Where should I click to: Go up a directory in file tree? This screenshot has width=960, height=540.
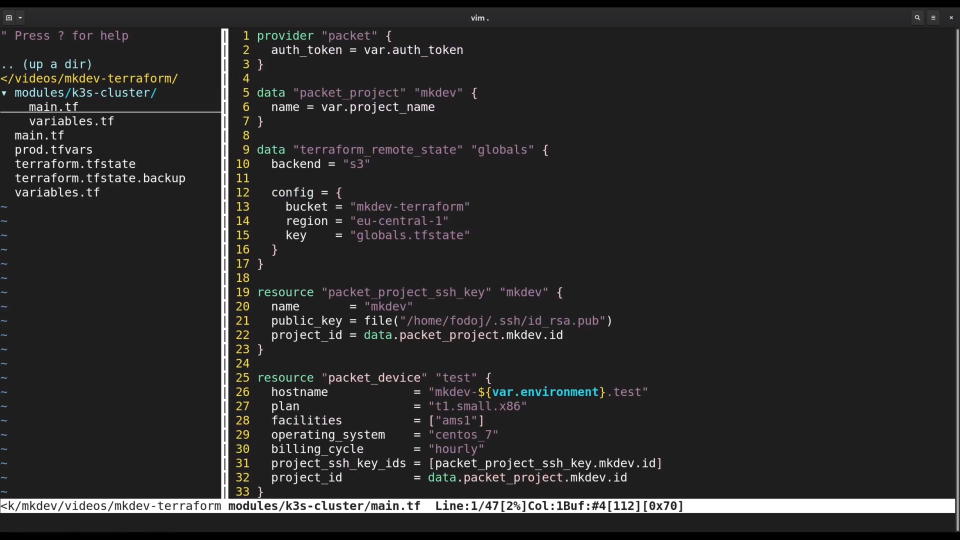point(47,64)
